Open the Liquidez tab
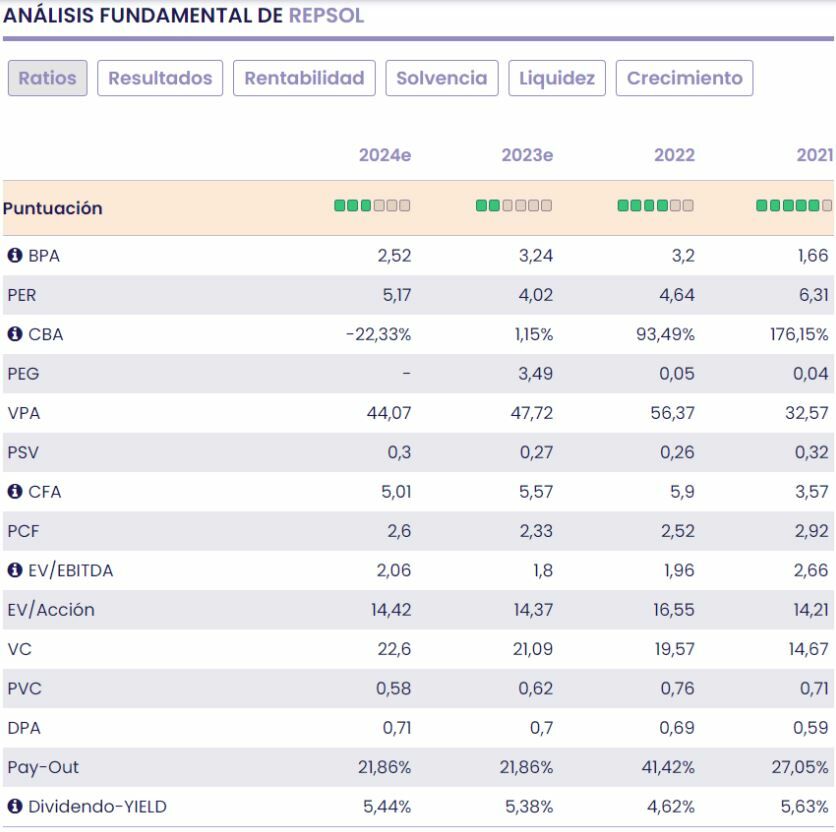 (557, 78)
